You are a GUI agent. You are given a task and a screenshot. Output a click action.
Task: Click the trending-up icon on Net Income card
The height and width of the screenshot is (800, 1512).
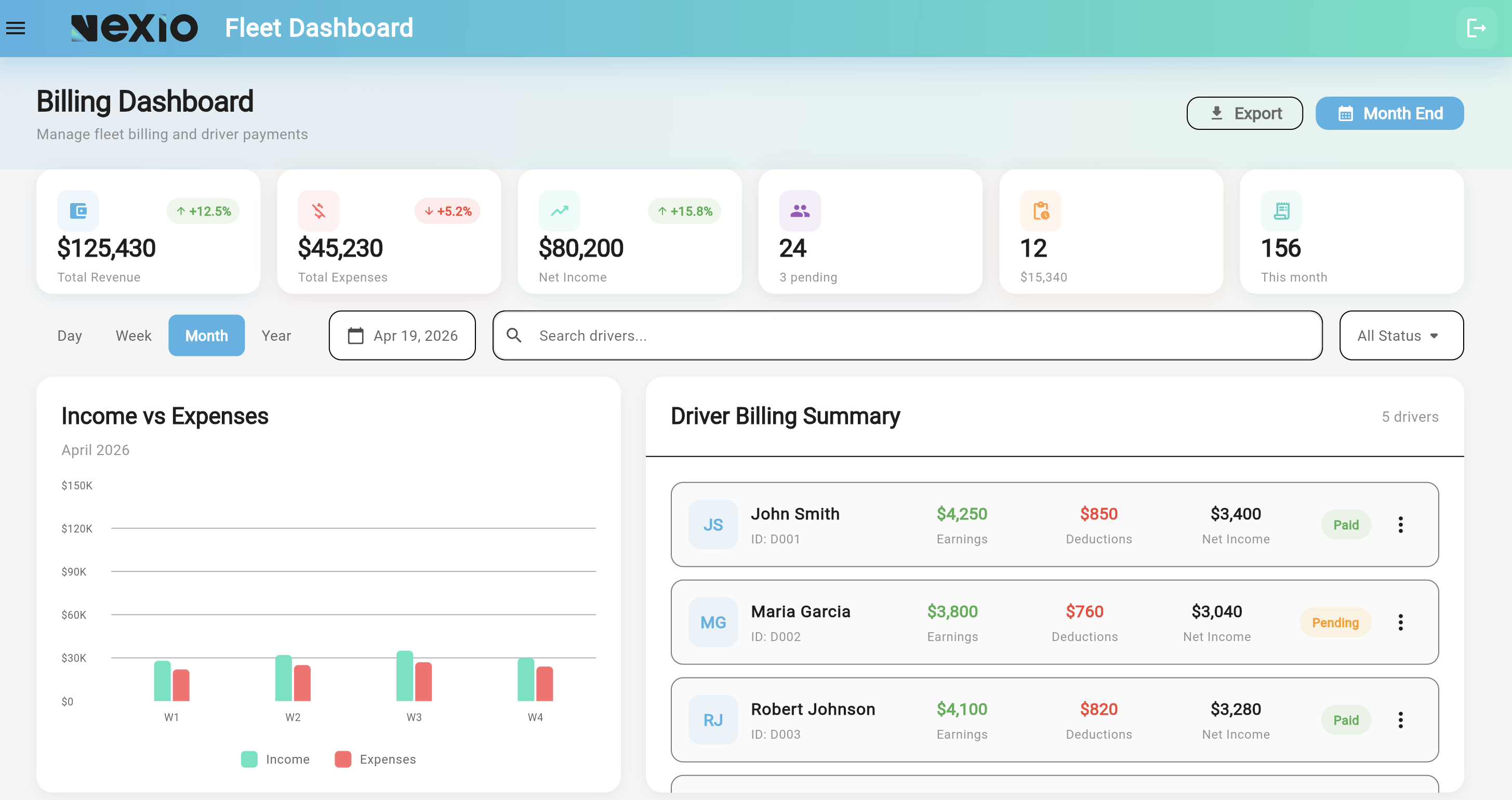[560, 211]
